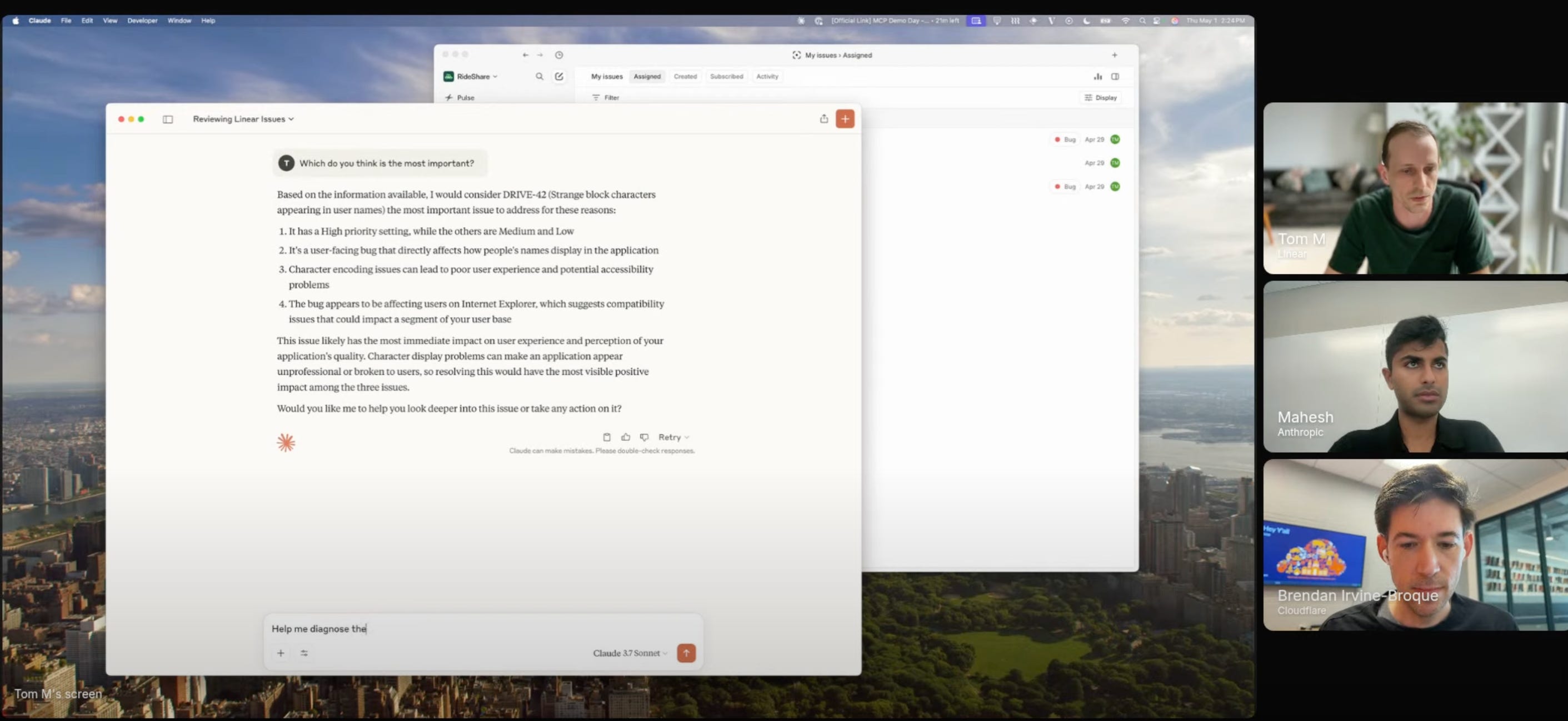Select Mahesh's video thumbnail
Image resolution: width=1568 pixels, height=721 pixels.
pyautogui.click(x=1415, y=366)
